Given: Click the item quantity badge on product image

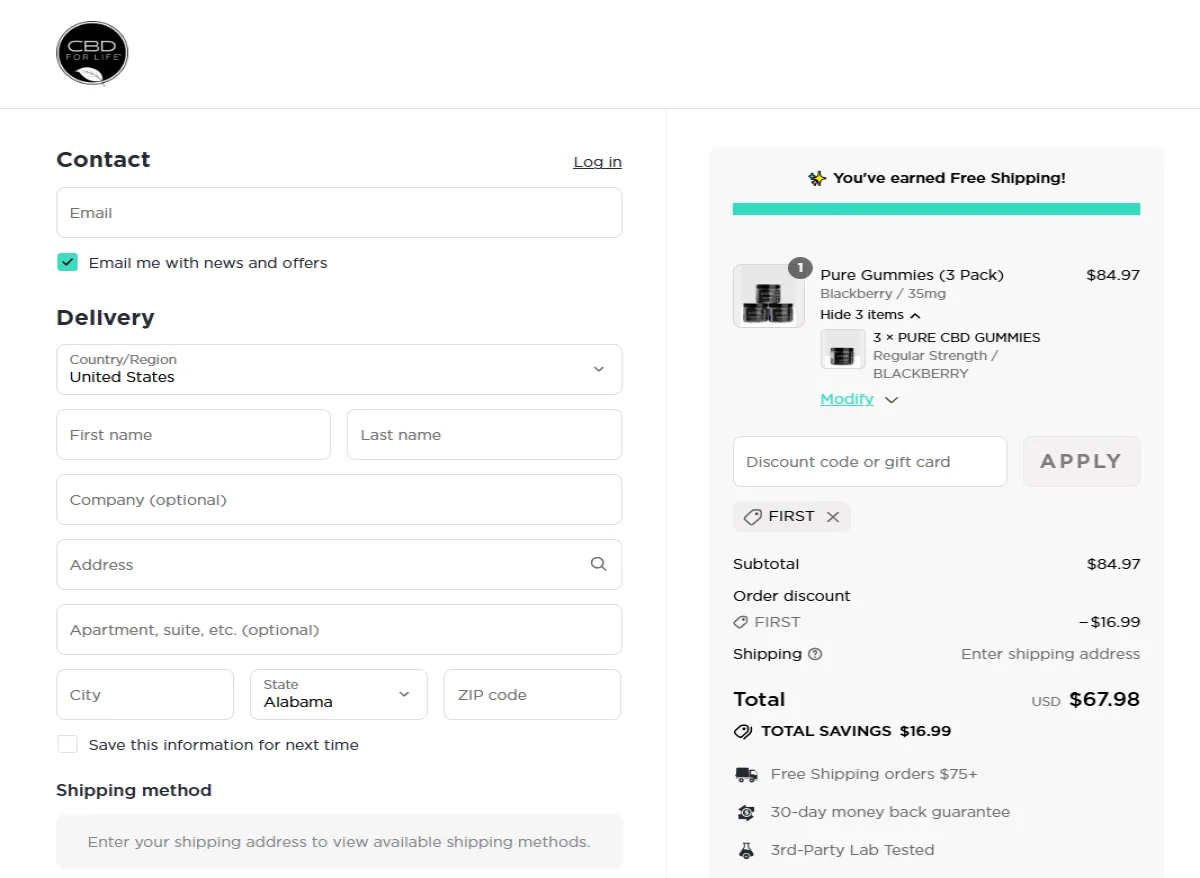Looking at the screenshot, I should click(x=800, y=268).
